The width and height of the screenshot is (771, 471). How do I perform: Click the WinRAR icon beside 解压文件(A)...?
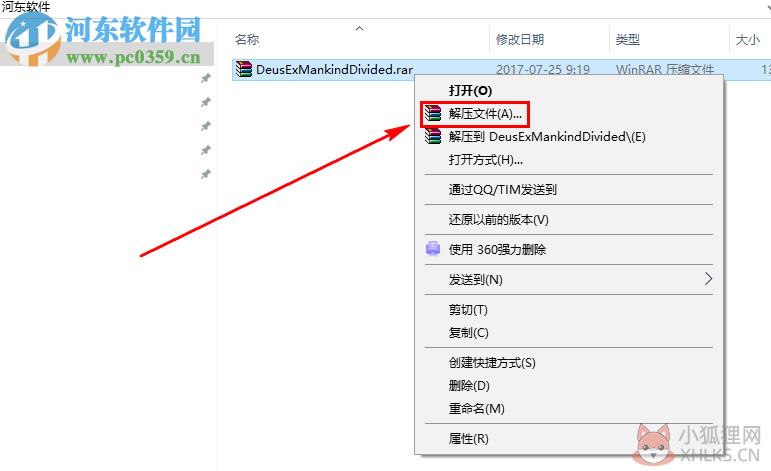pos(433,114)
